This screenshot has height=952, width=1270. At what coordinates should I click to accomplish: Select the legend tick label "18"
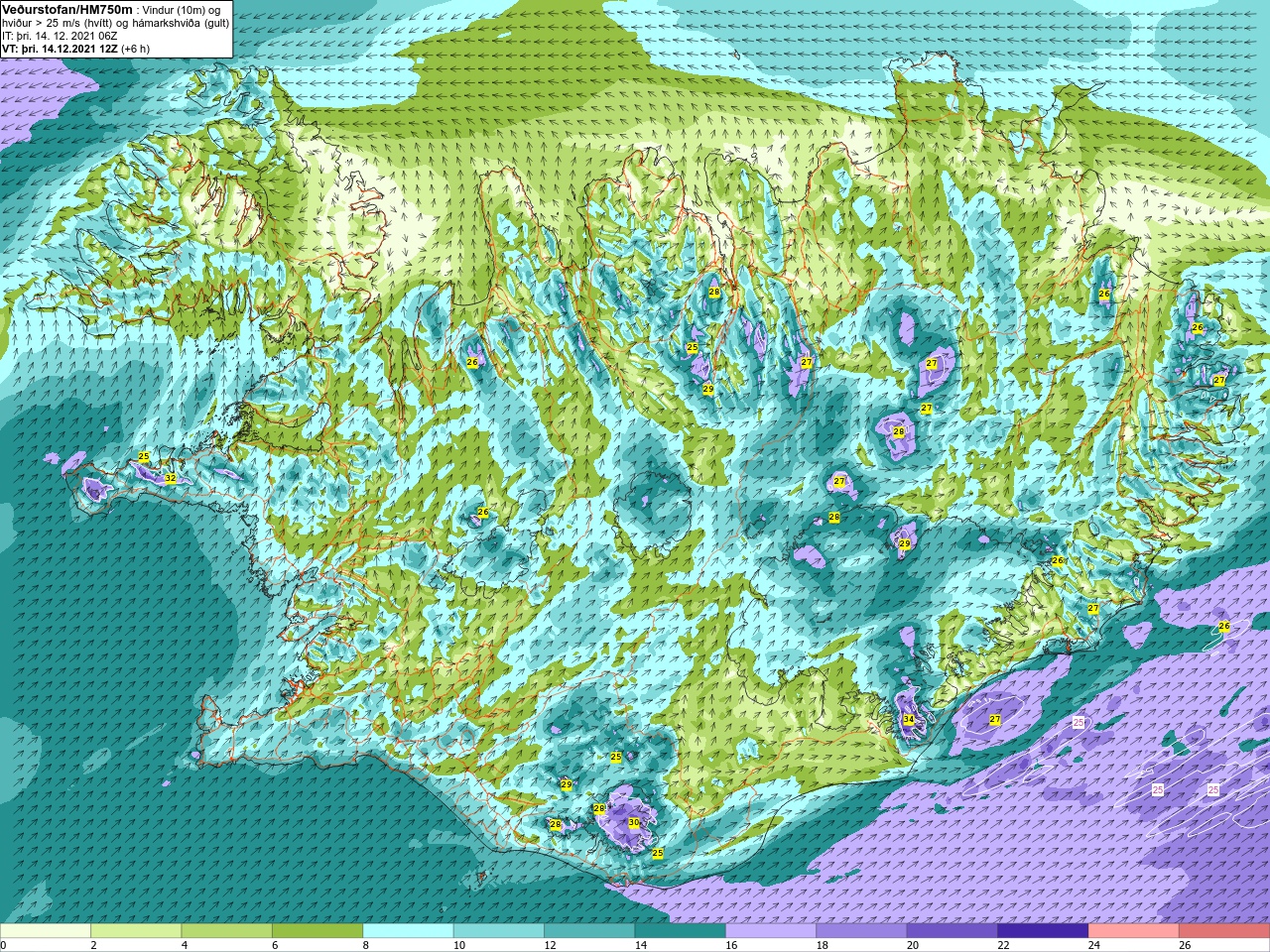(x=822, y=945)
